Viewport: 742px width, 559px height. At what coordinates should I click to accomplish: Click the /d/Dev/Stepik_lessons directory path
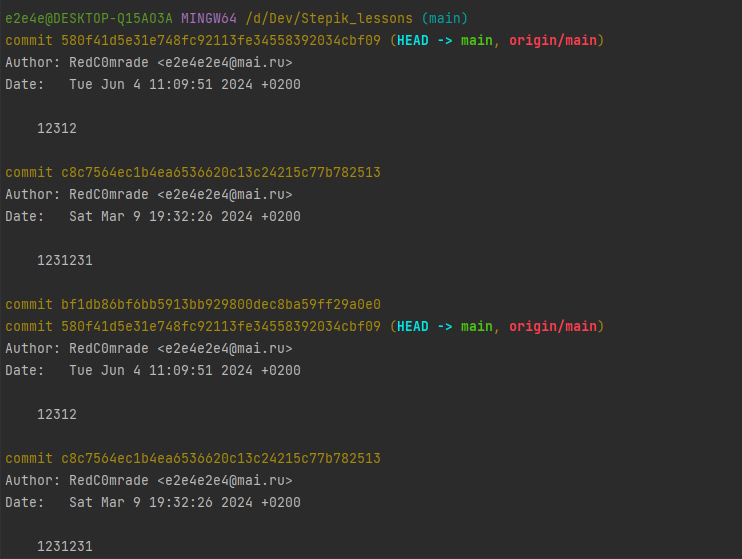(316, 18)
